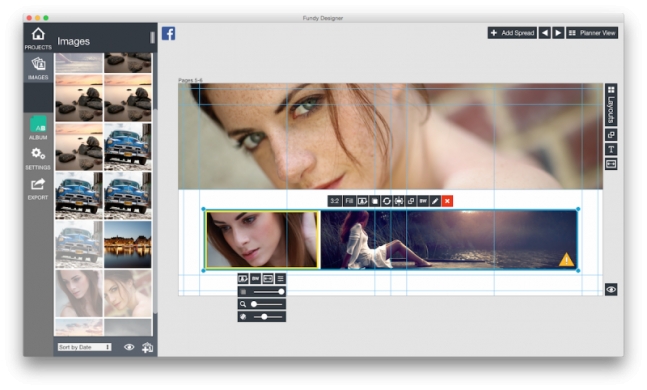647x390 pixels.
Task: Toggle the guides eye icon at canvas right
Action: 611,289
